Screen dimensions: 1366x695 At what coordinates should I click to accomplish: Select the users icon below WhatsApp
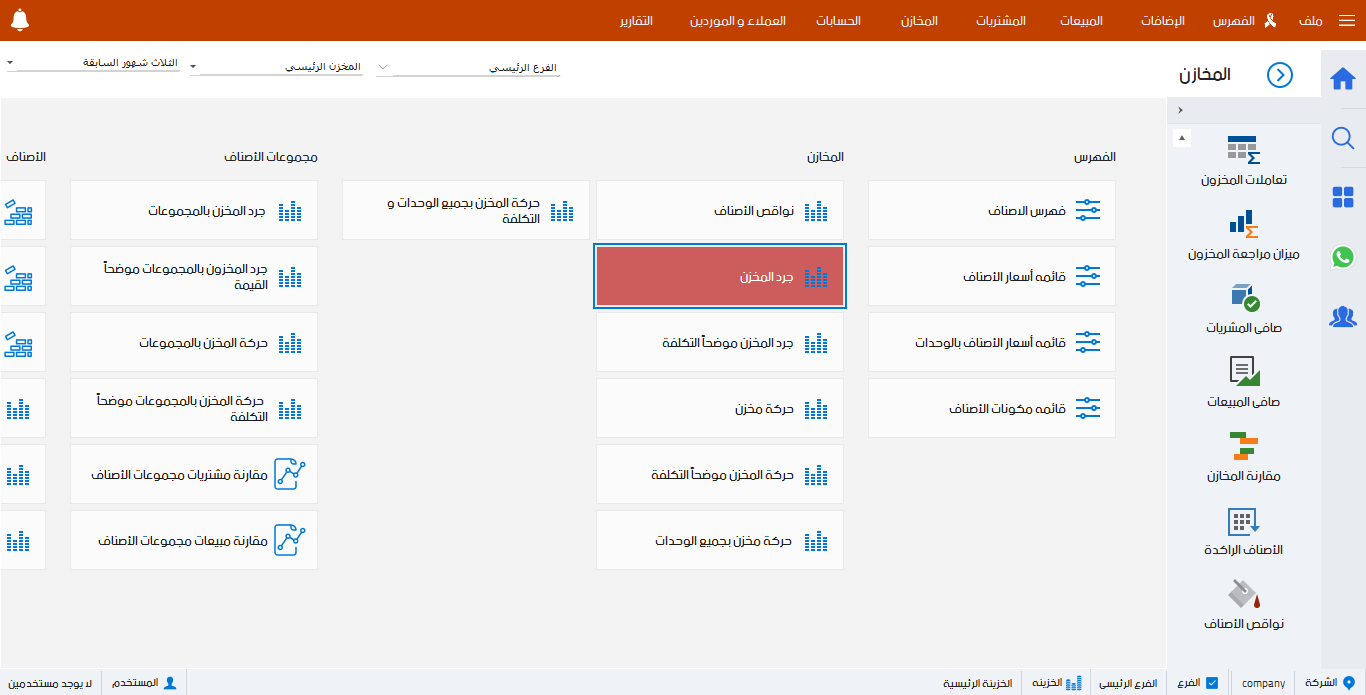pos(1343,316)
